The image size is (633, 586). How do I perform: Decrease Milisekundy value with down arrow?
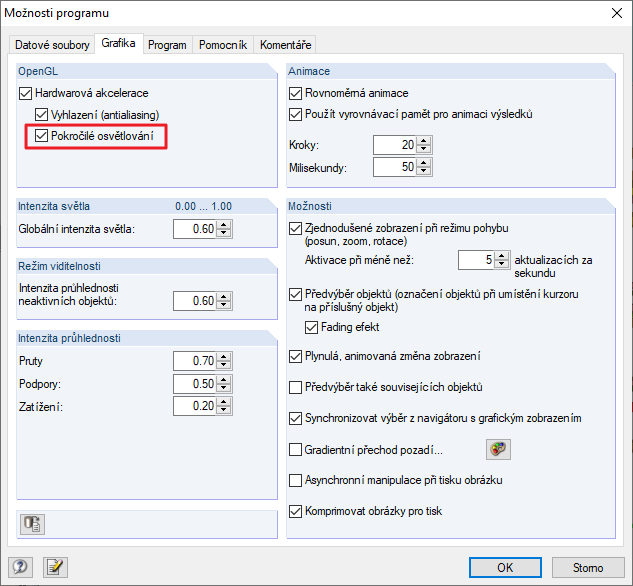[423, 171]
